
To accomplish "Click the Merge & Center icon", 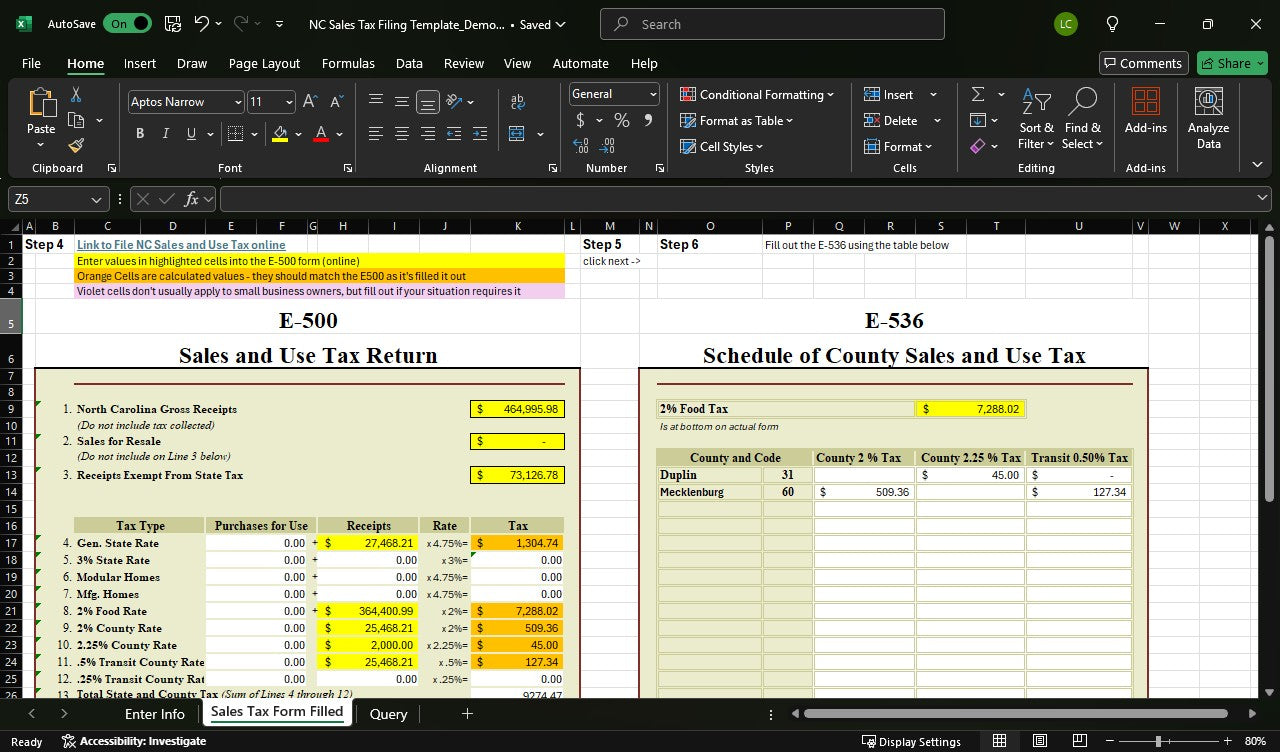I will click(x=517, y=134).
